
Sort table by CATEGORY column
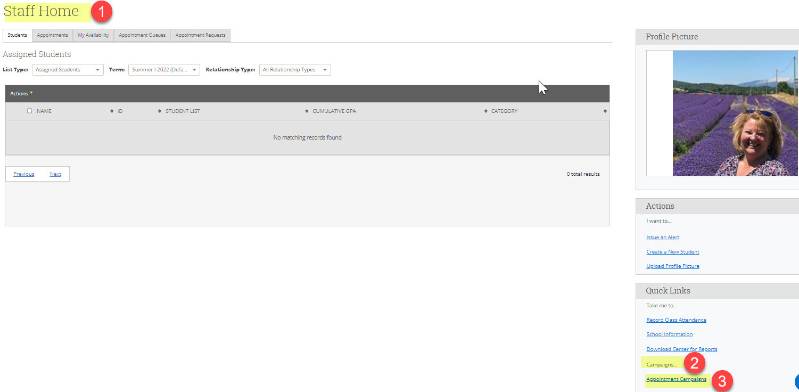pos(504,111)
